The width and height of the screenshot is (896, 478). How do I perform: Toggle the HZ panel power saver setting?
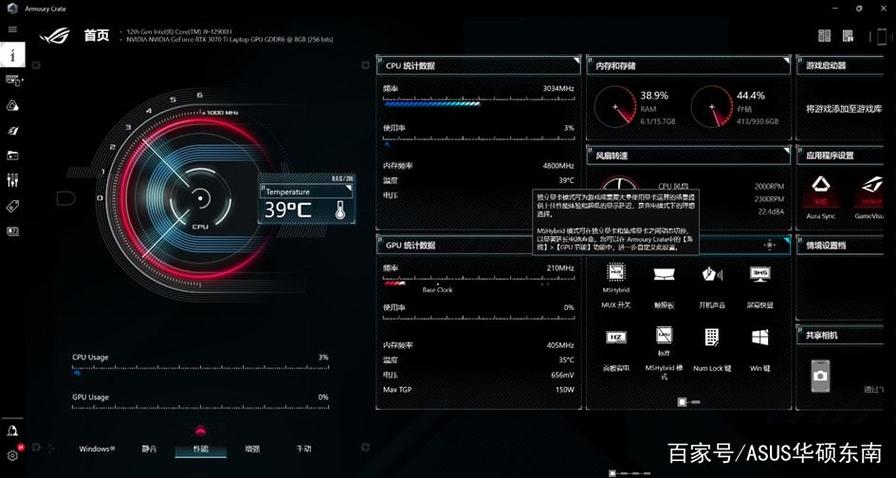click(x=616, y=350)
